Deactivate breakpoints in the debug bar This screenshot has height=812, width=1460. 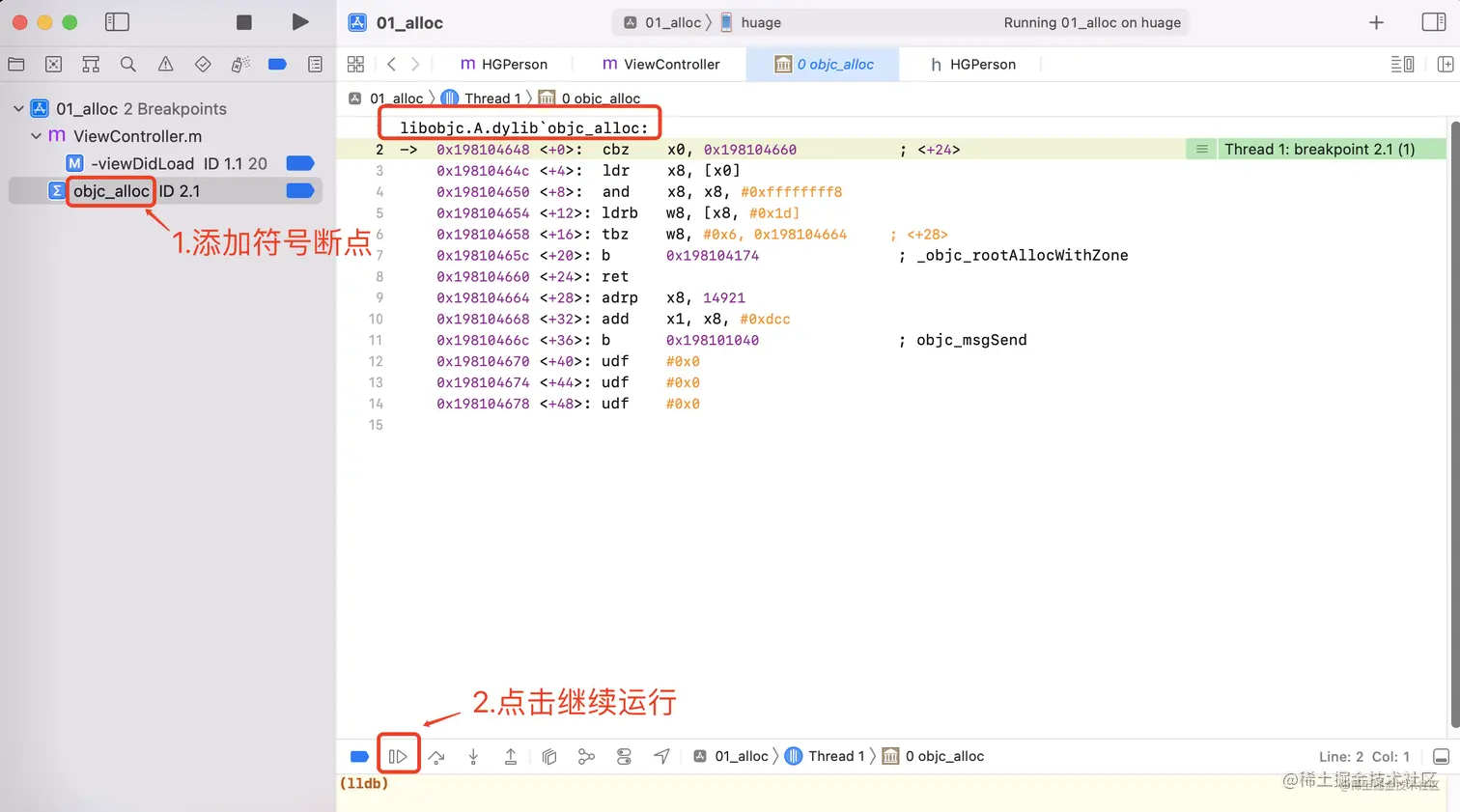tap(359, 756)
